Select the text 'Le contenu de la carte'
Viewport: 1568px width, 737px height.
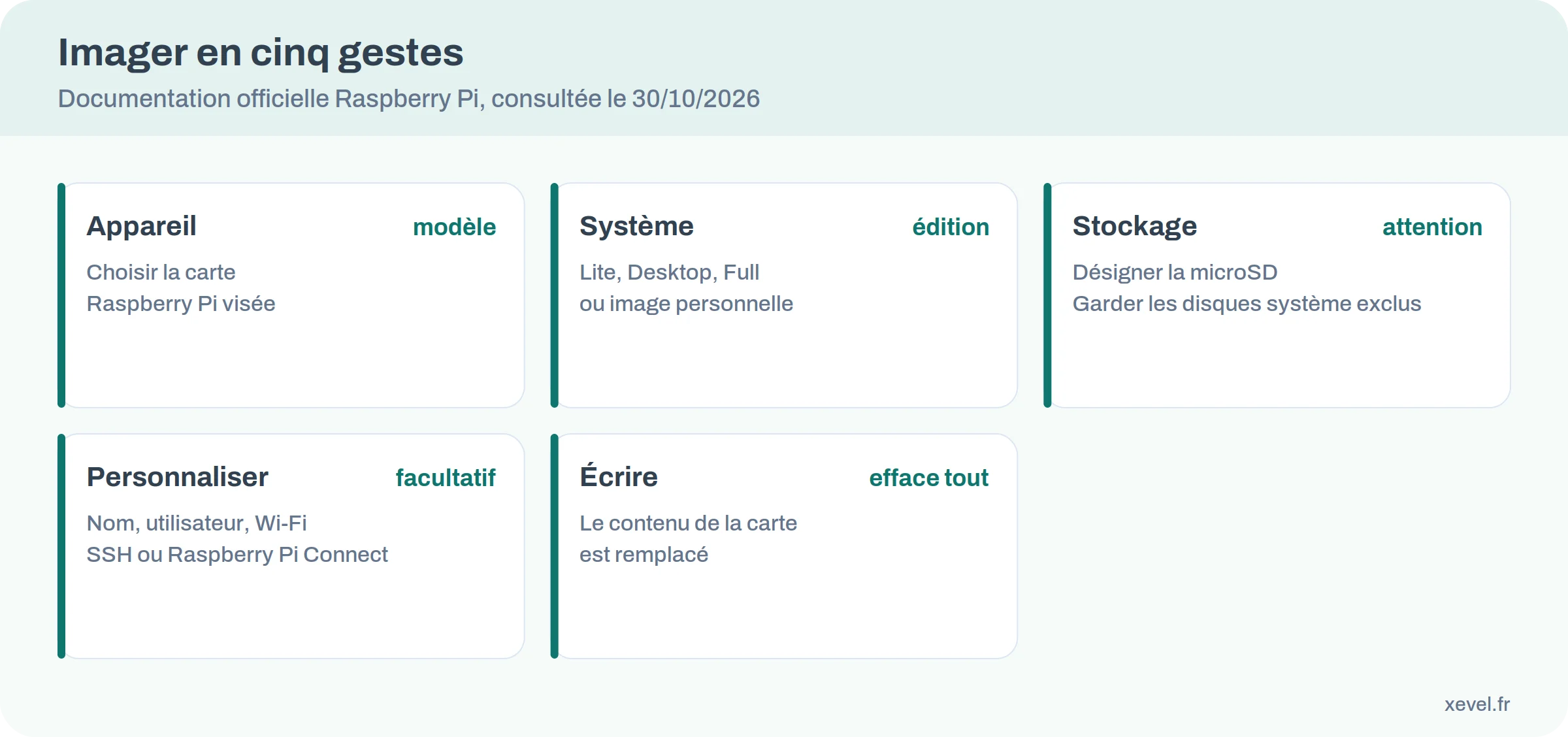tap(688, 523)
